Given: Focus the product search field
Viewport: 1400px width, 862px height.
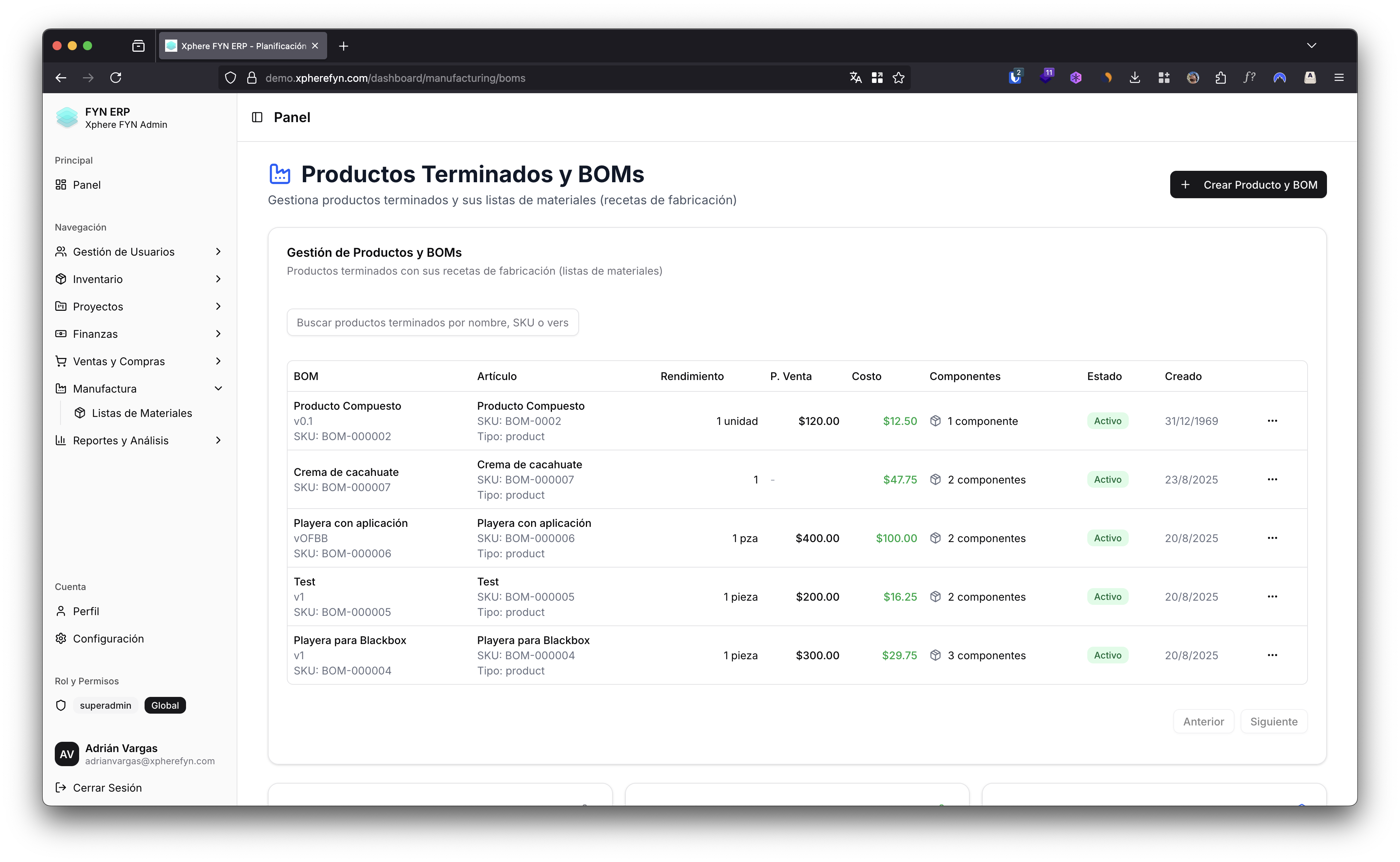Looking at the screenshot, I should point(432,323).
